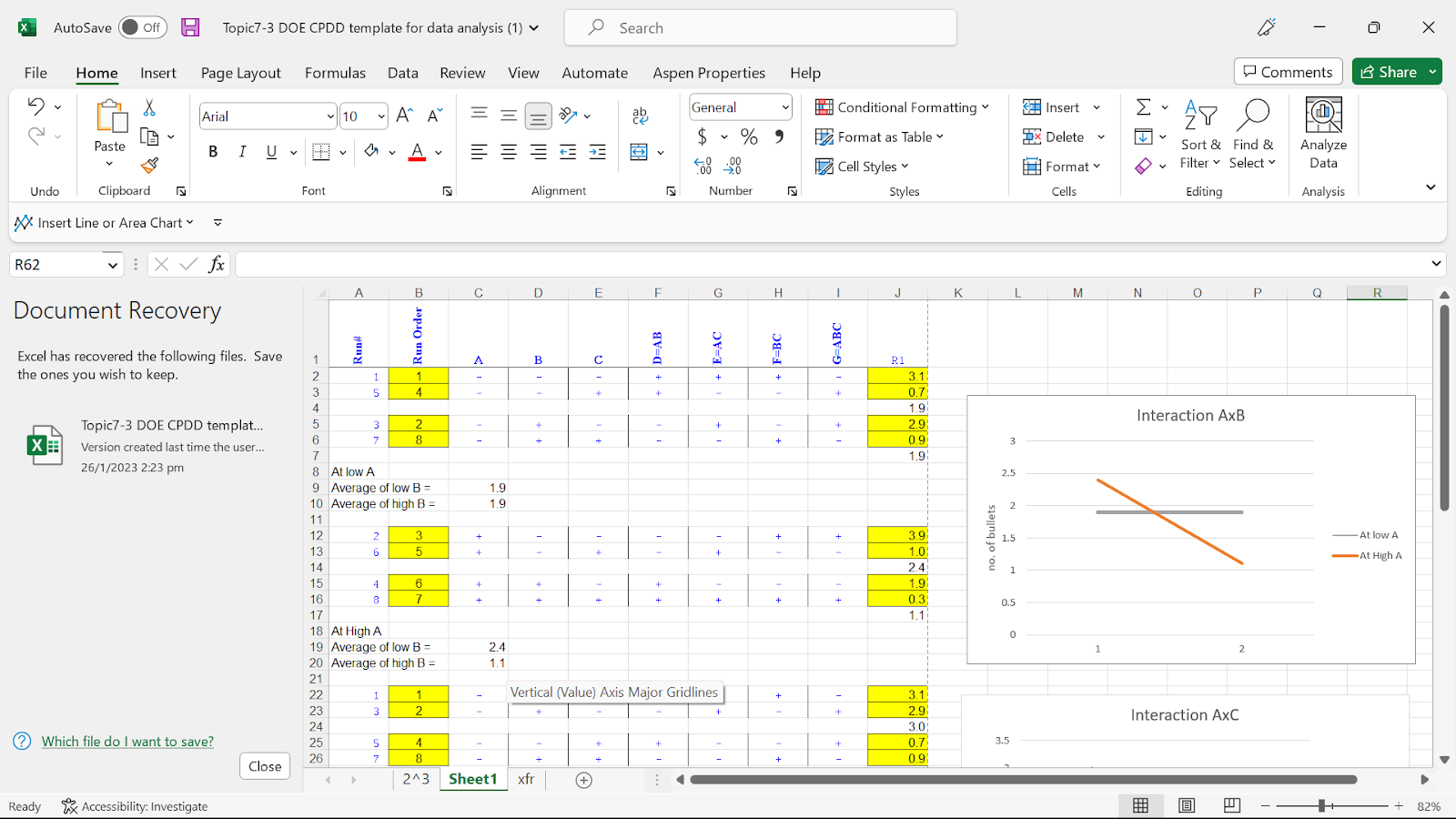Apply Comma Style format

tap(779, 136)
